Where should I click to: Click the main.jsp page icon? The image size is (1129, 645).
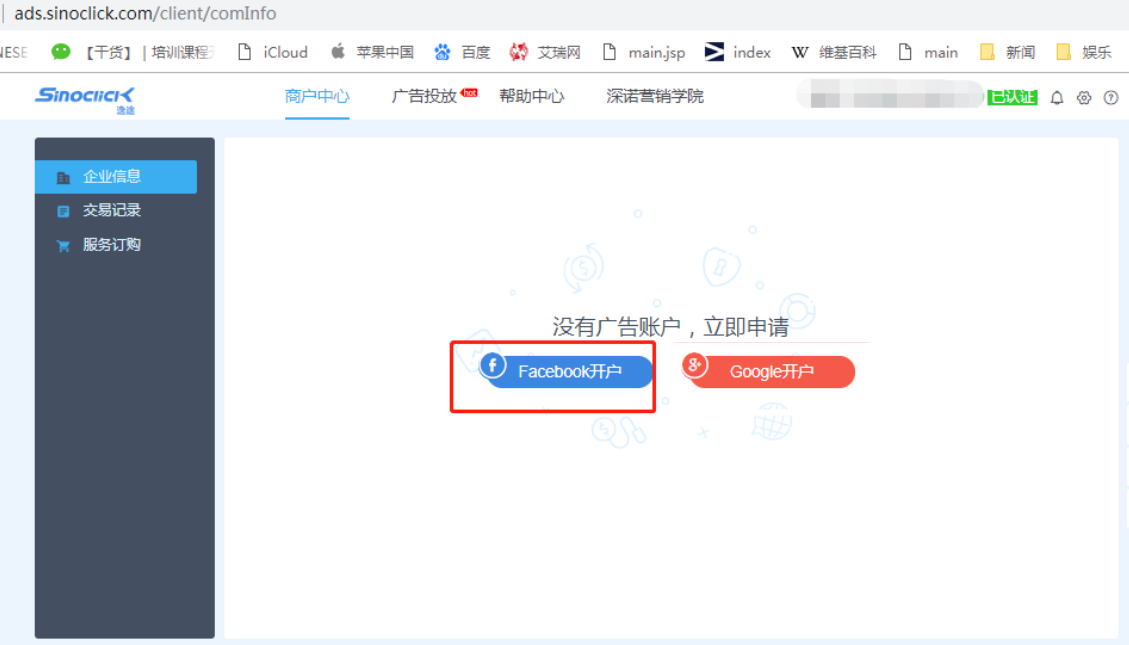pyautogui.click(x=610, y=52)
